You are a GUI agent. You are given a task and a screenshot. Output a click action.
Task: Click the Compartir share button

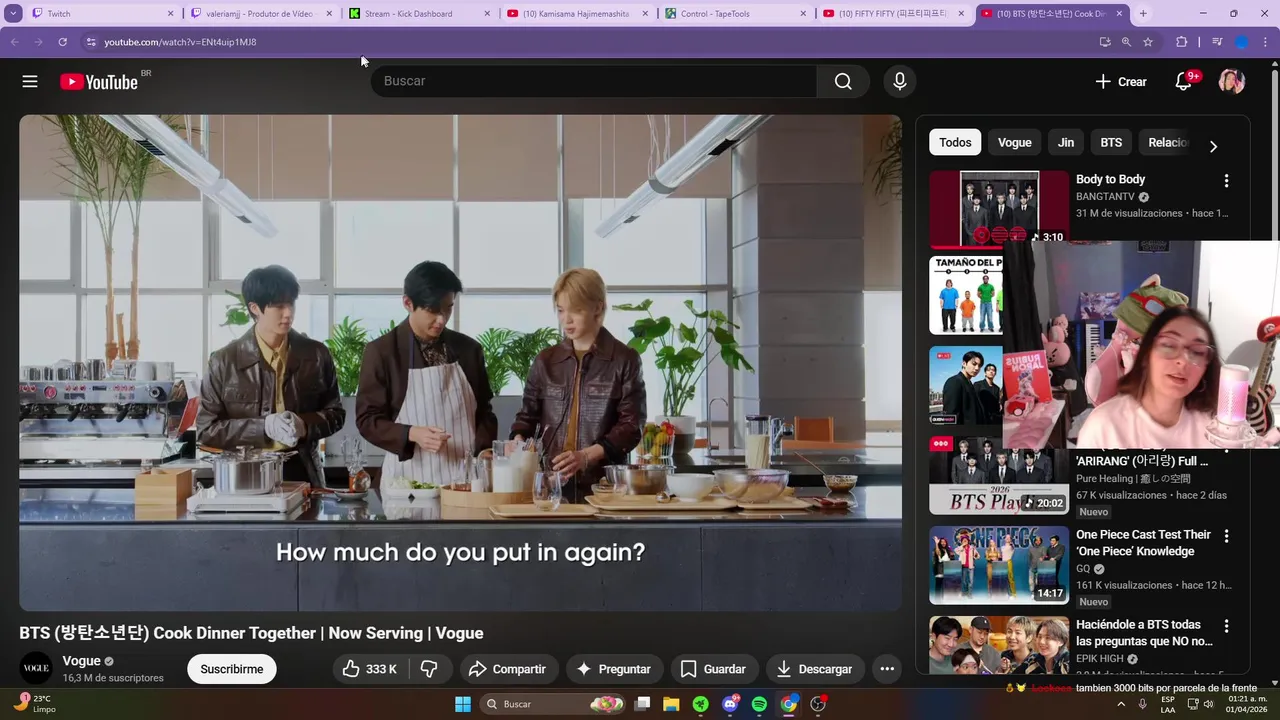click(x=507, y=669)
